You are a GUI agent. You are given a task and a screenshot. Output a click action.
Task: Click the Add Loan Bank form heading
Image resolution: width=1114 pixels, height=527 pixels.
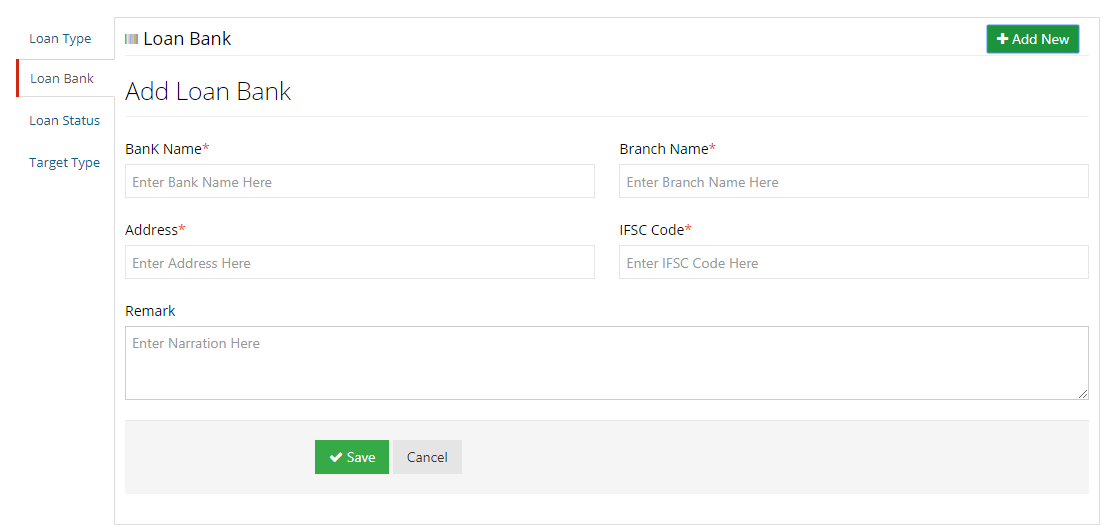pyautogui.click(x=208, y=92)
